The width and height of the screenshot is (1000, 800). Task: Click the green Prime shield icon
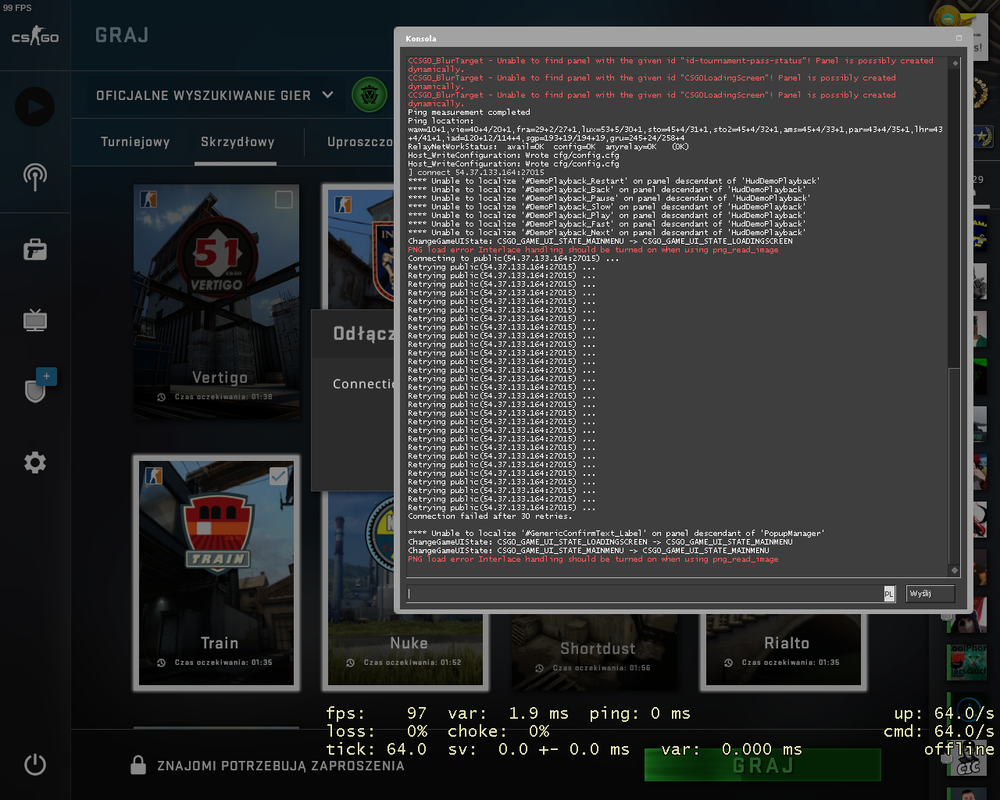369,95
